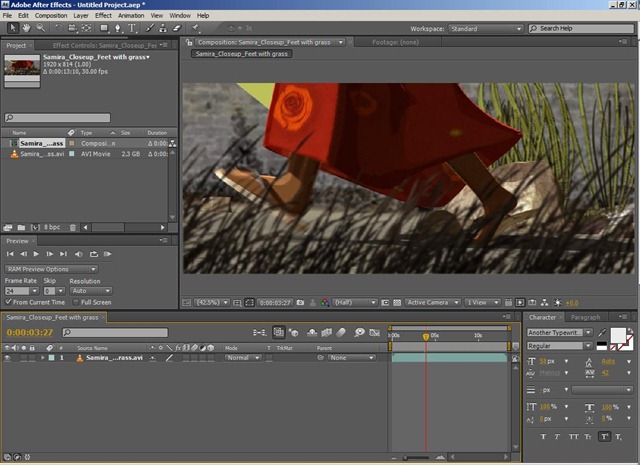
Task: Hide the Samira layer video eye
Action: (x=7, y=358)
